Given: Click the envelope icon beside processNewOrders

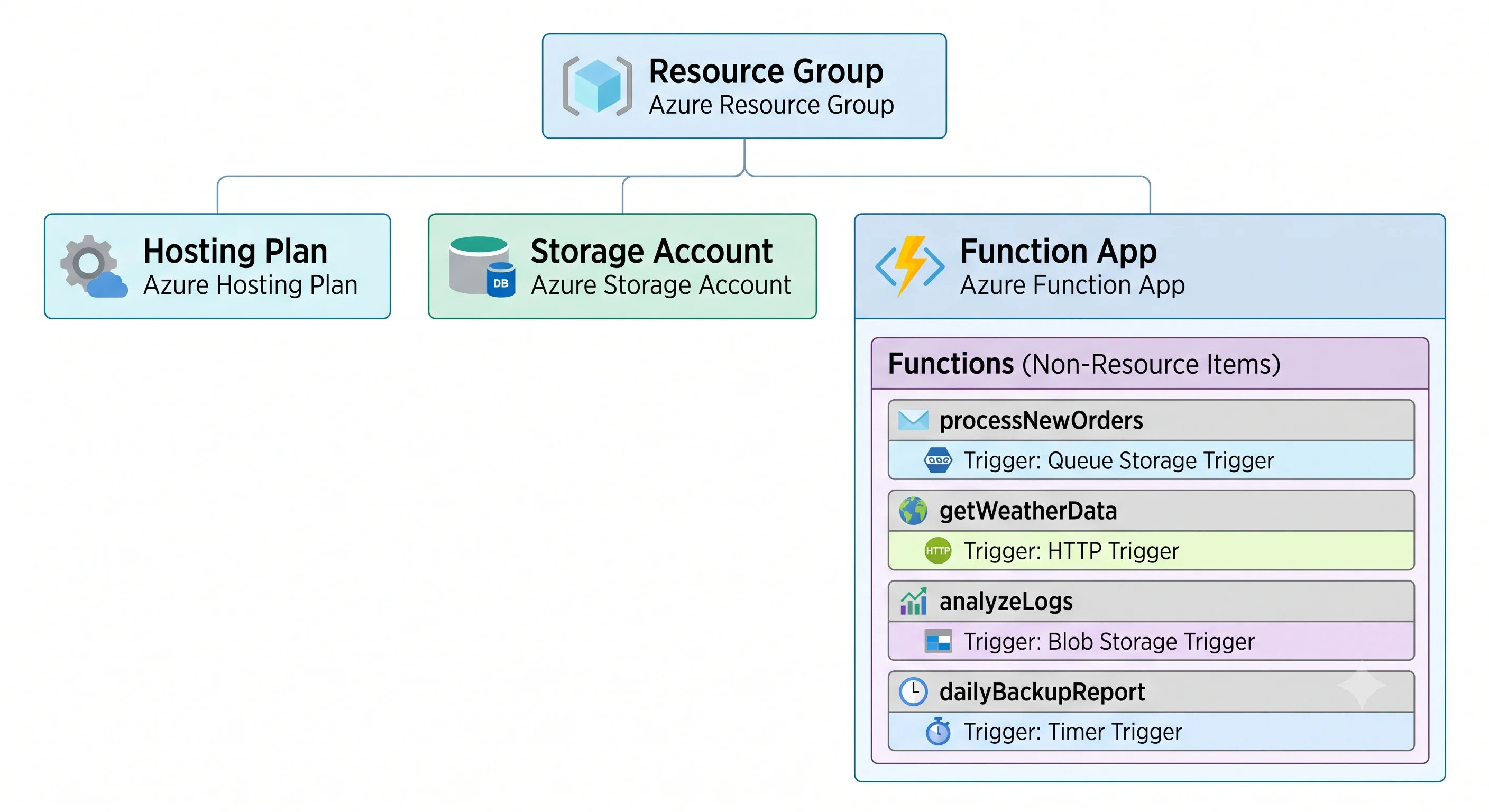Looking at the screenshot, I should coord(913,420).
